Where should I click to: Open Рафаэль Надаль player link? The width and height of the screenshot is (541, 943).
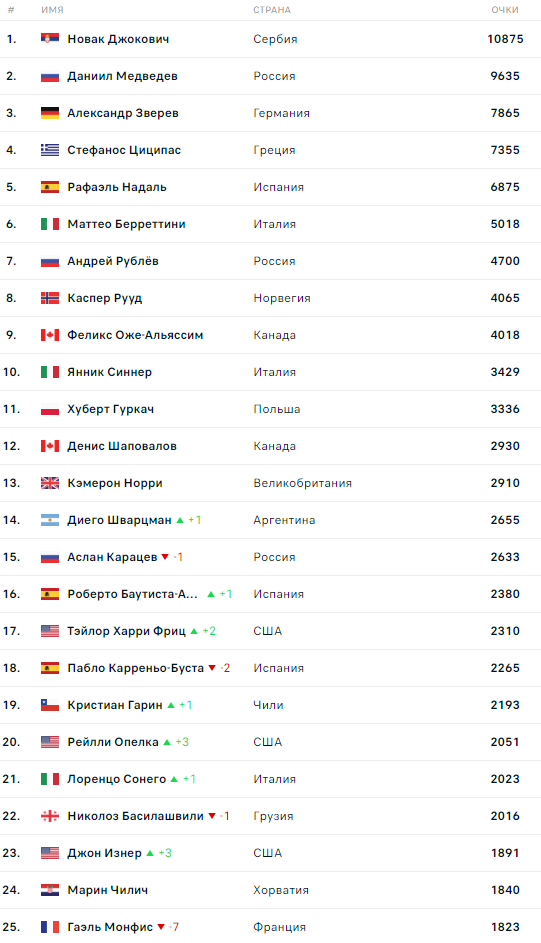(117, 187)
